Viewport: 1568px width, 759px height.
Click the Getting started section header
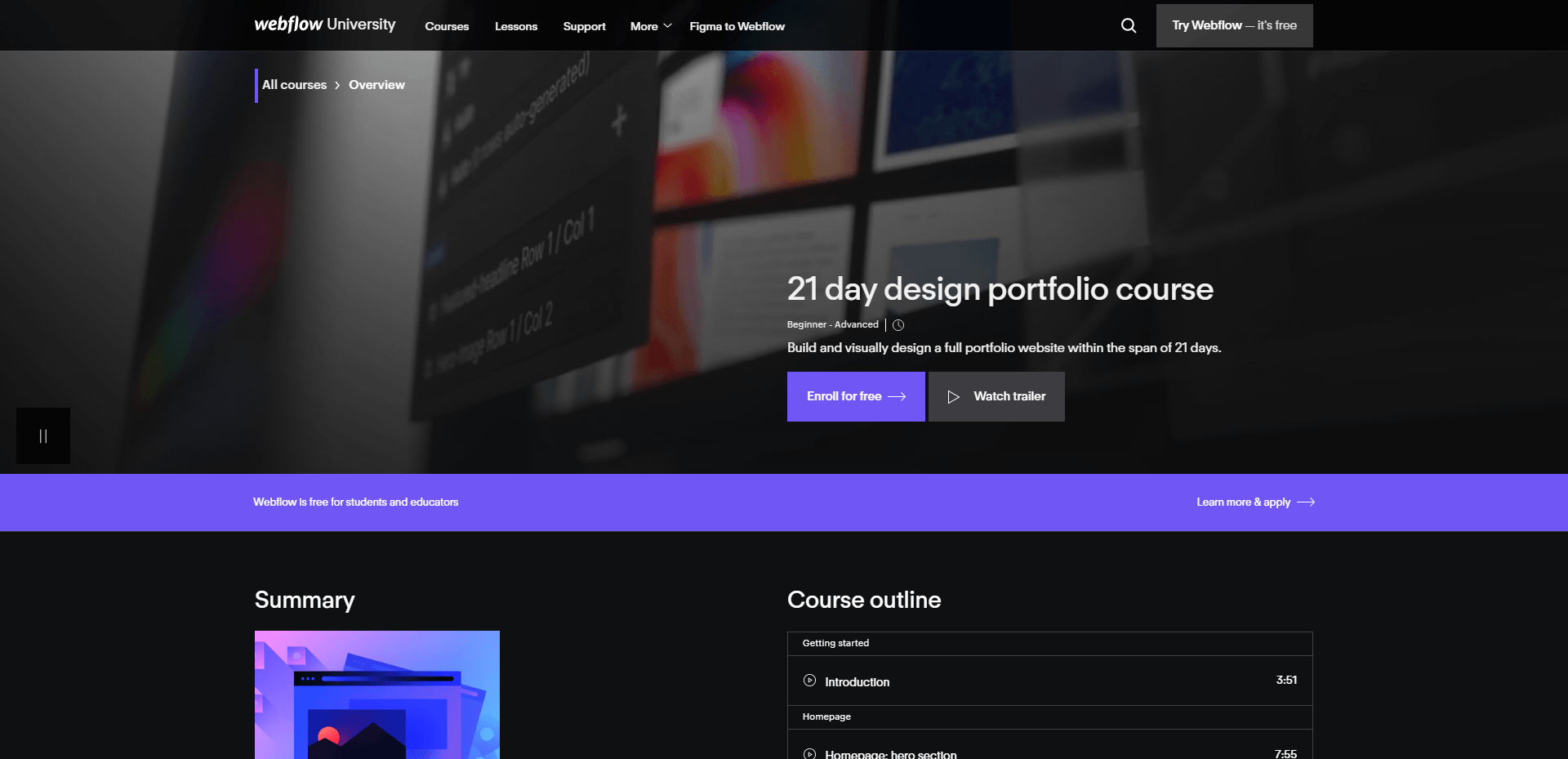click(x=1049, y=644)
